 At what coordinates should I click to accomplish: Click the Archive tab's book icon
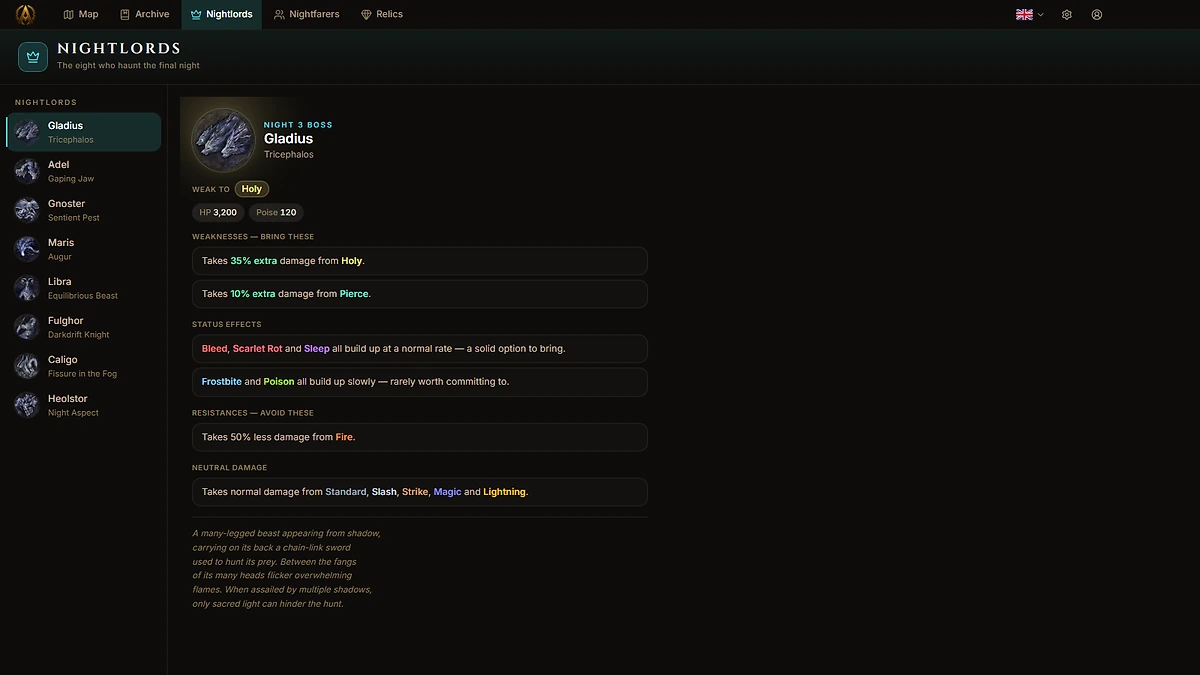[125, 14]
